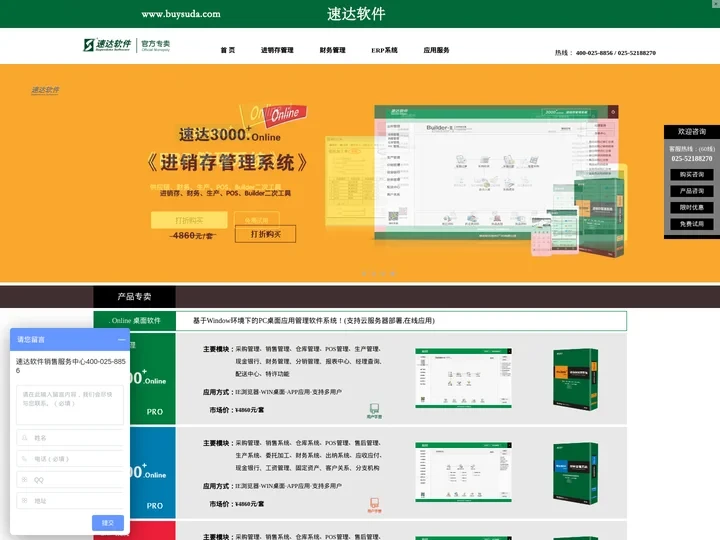720x540 pixels.
Task: Open the 进销存管理 nav menu item
Action: pyautogui.click(x=277, y=50)
